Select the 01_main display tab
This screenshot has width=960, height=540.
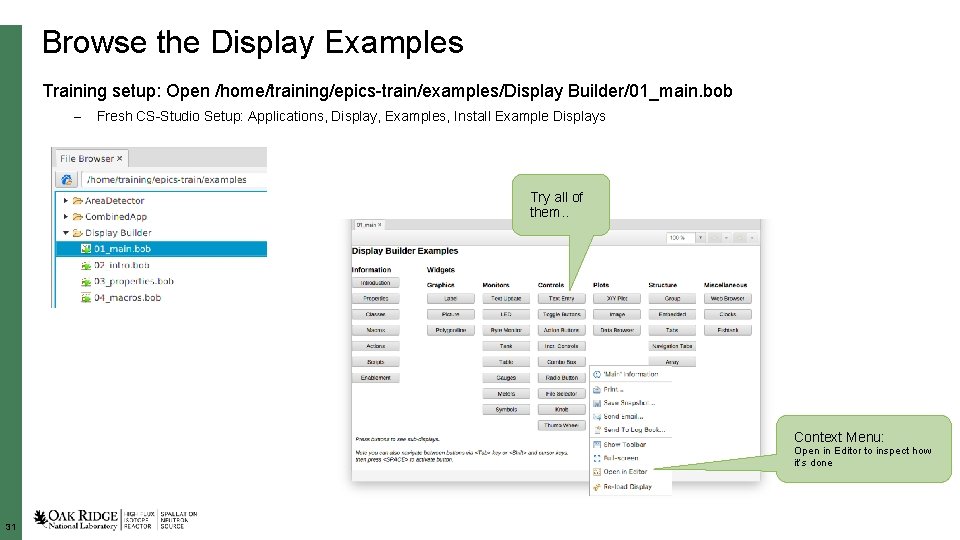point(369,225)
